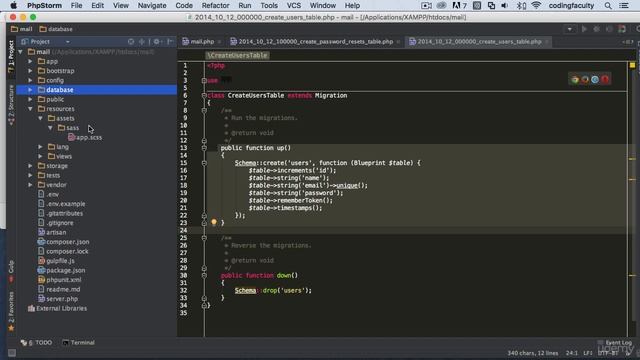Click the mail breadcrumb in navigation bar
Image resolution: width=640 pixels, height=360 pixels.
[x=22, y=29]
